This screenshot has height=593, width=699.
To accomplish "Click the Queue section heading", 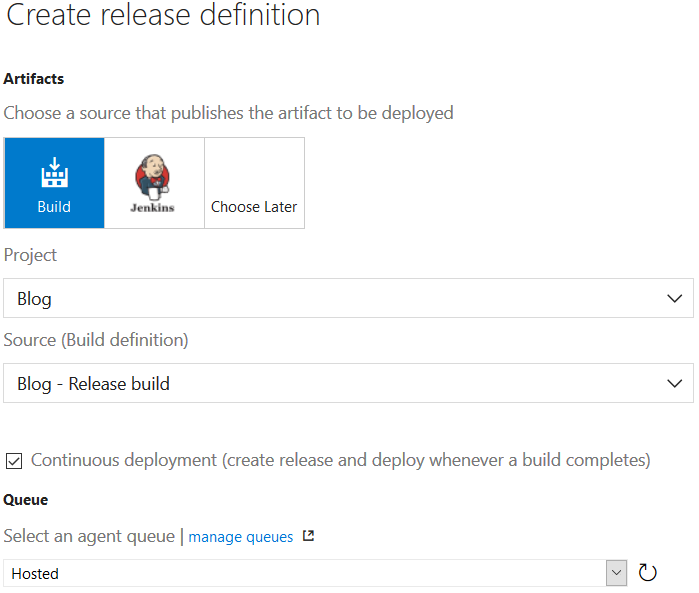I will tap(26, 500).
